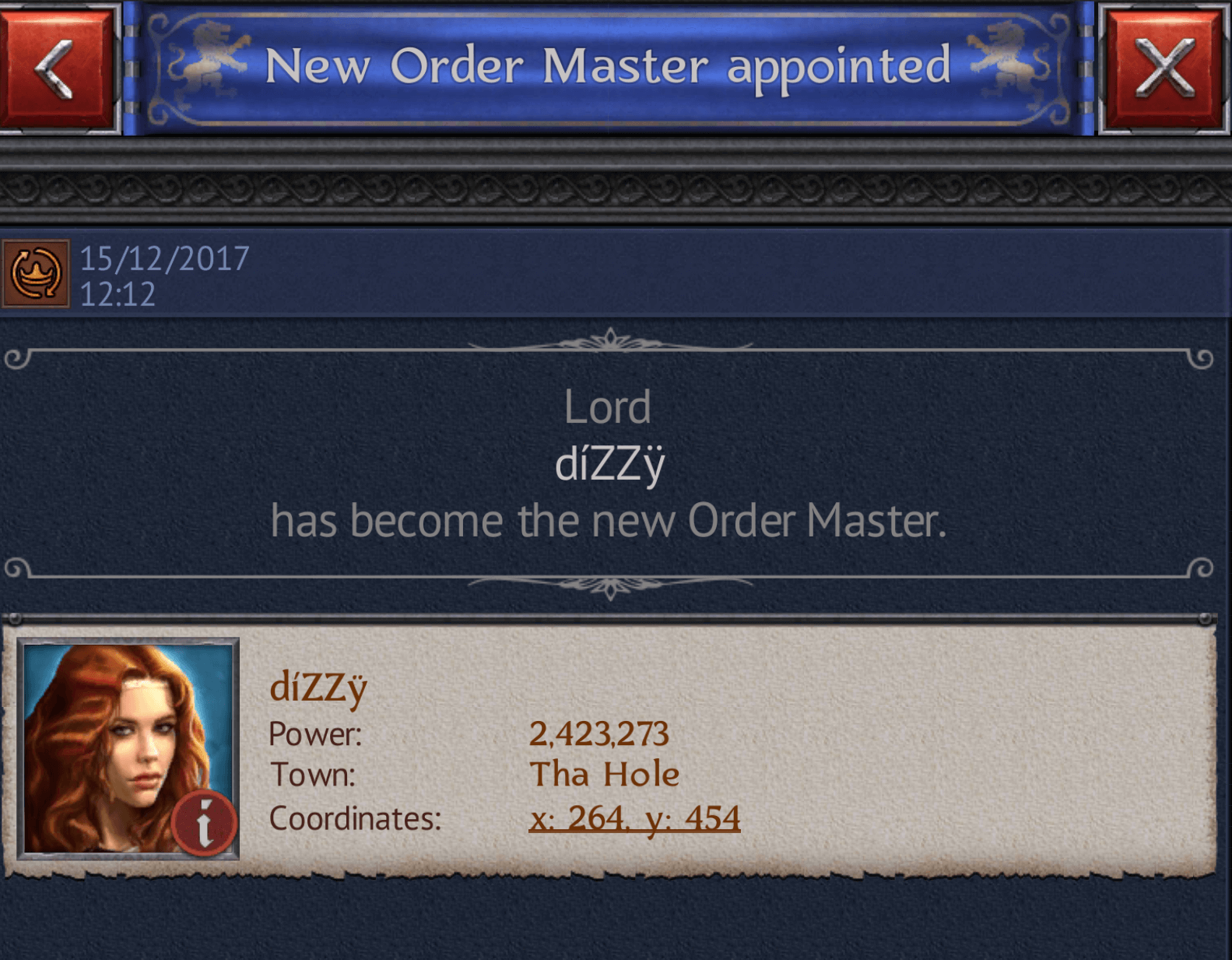1232x960 pixels.
Task: Click the red-haired player portrait
Action: (128, 748)
